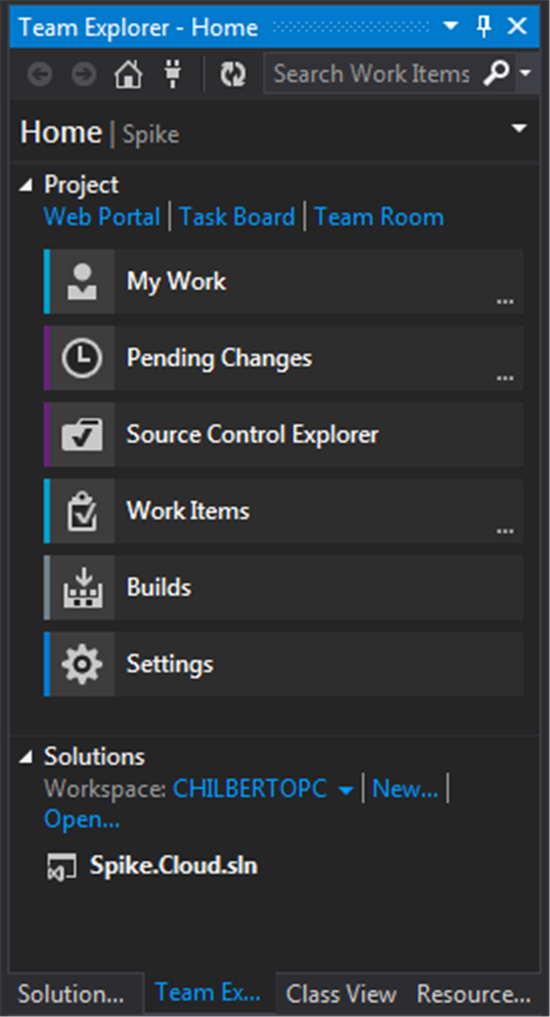The height and width of the screenshot is (1017, 550).
Task: Collapse the Solutions section triangle
Action: pos(26,757)
